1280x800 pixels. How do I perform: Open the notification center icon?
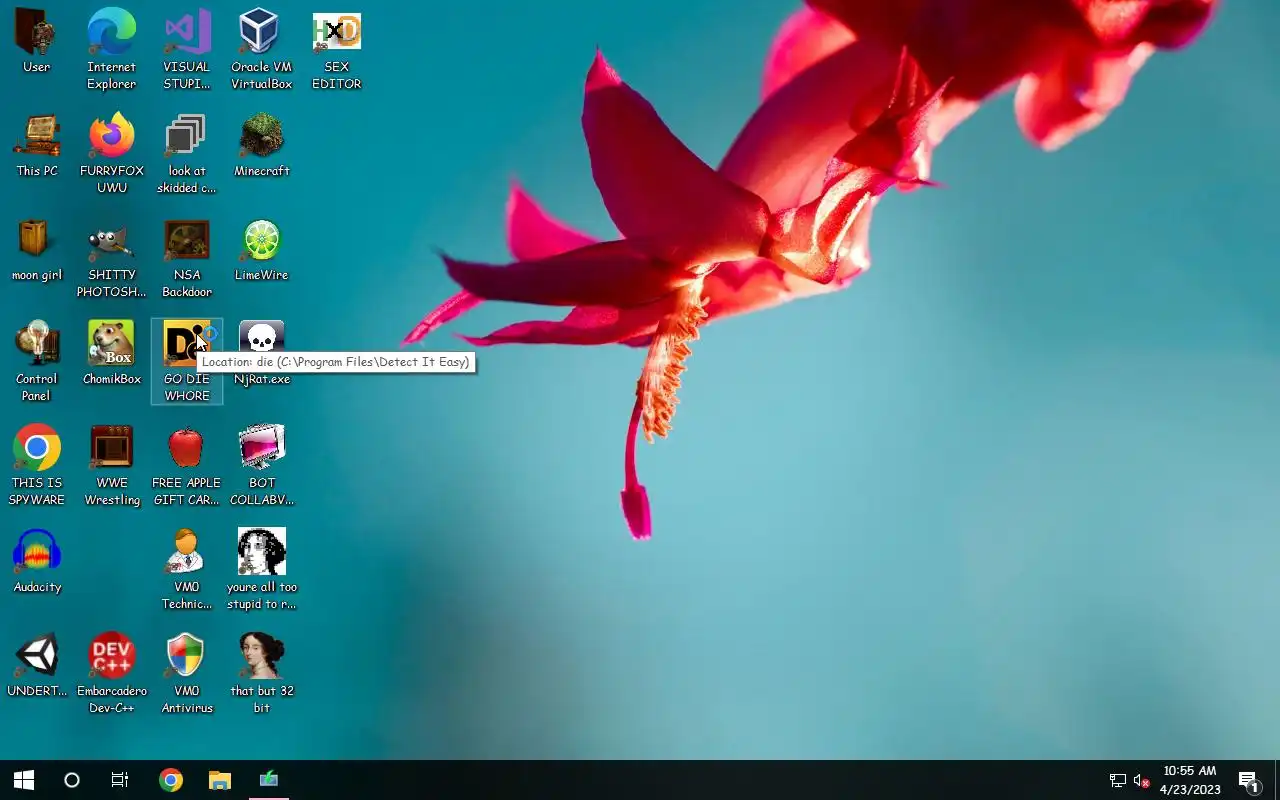point(1248,780)
